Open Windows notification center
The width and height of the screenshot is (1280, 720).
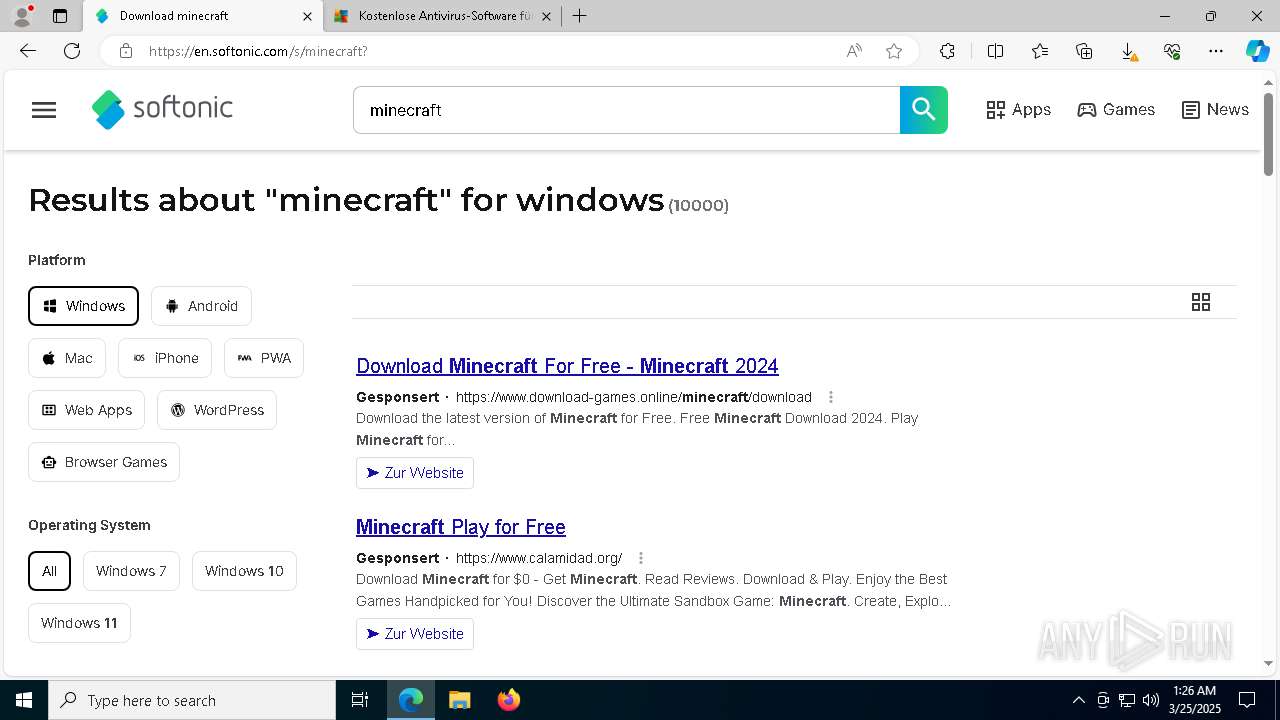1247,700
